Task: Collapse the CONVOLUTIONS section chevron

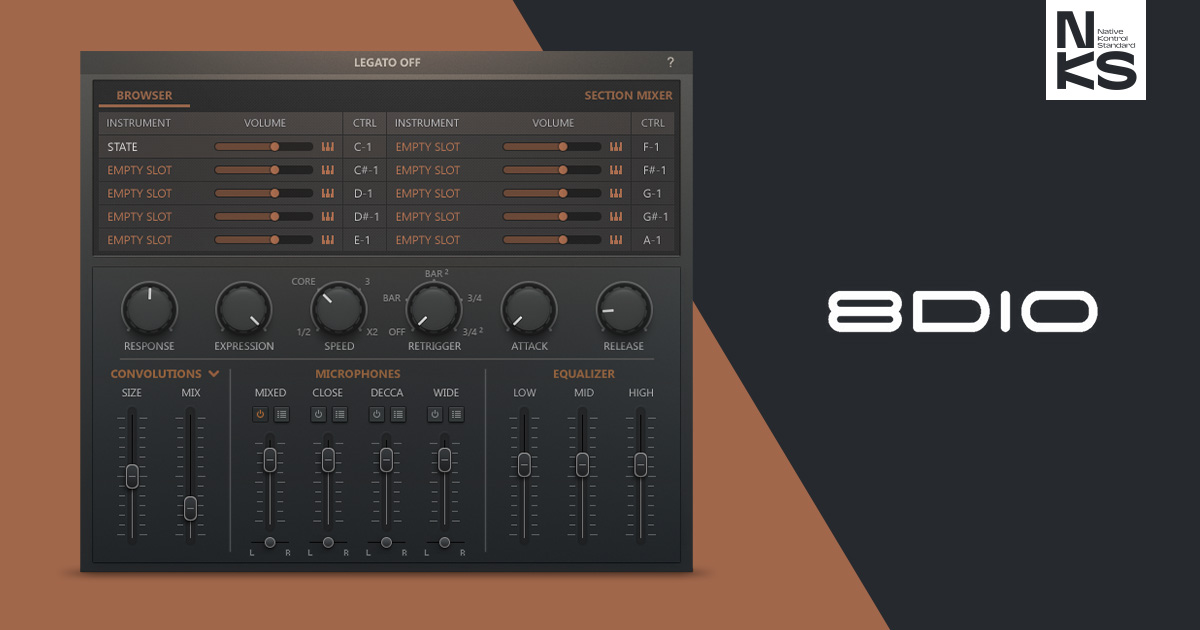Action: (x=216, y=373)
